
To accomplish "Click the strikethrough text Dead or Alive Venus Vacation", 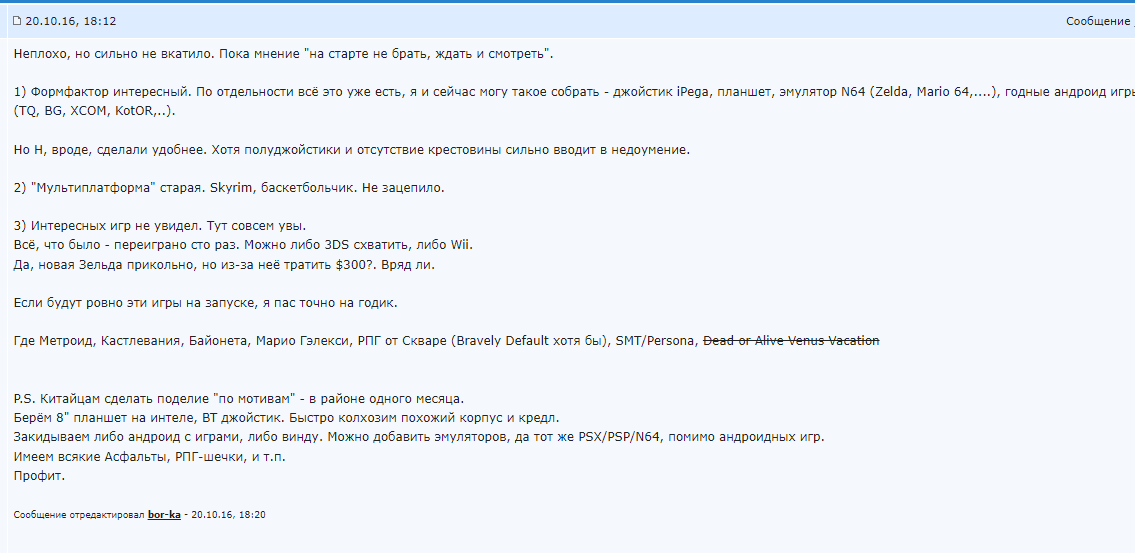I will click(791, 340).
